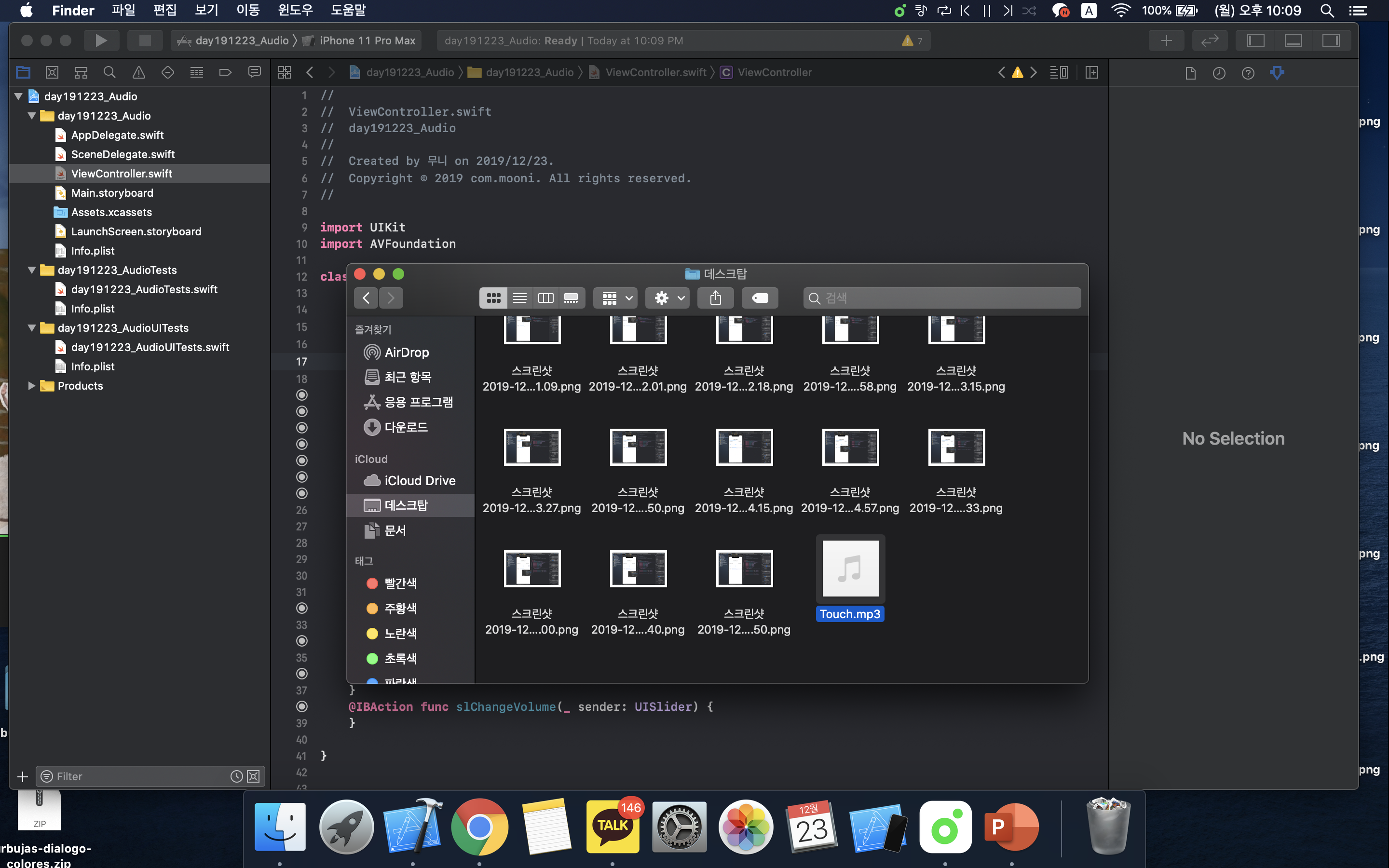The width and height of the screenshot is (1389, 868).
Task: Toggle the debug area panel
Action: pyautogui.click(x=1293, y=41)
